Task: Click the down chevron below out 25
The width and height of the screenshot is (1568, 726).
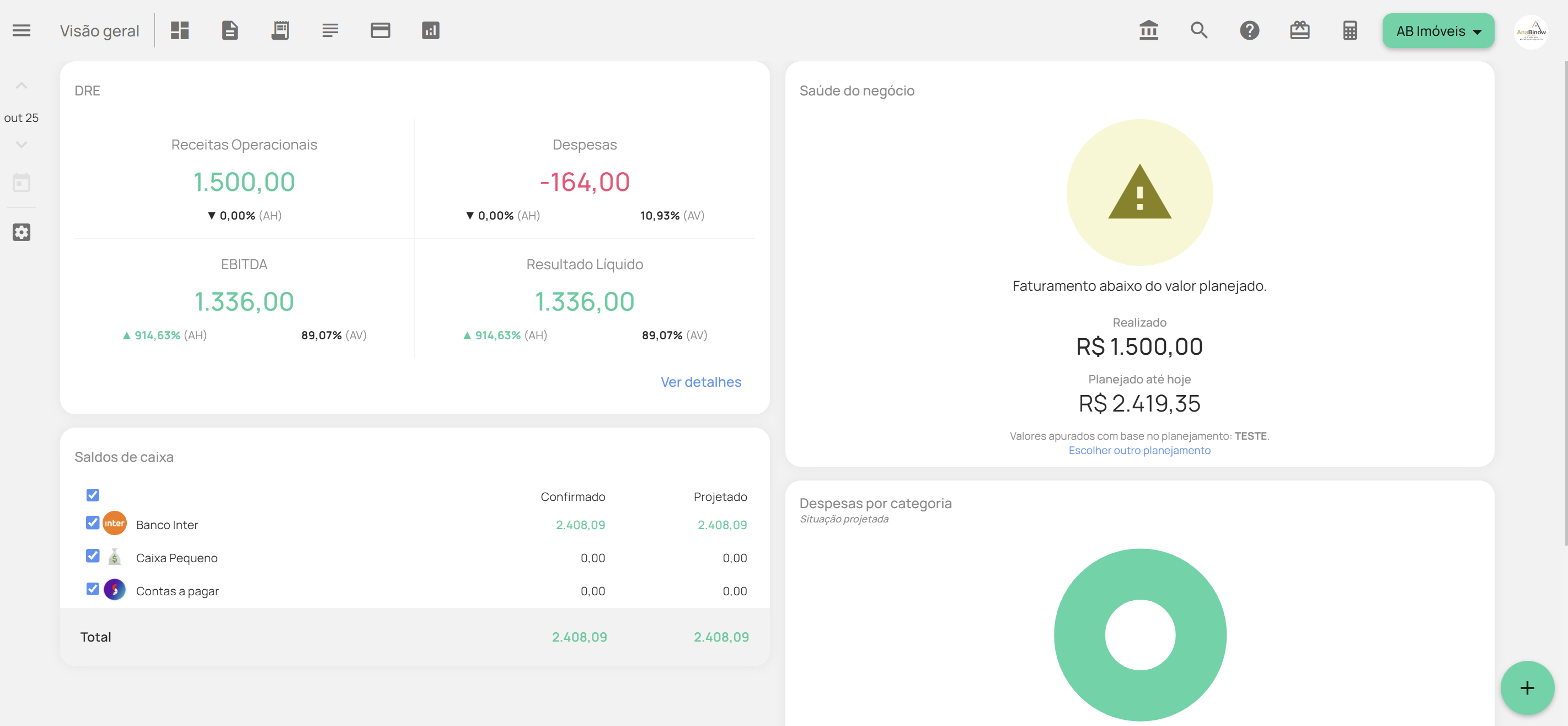Action: point(22,145)
